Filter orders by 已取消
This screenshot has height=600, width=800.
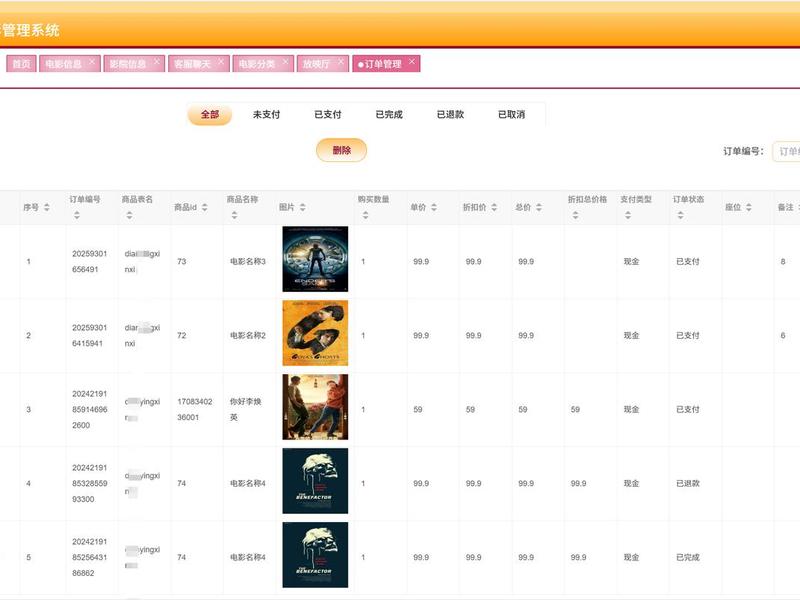[511, 114]
